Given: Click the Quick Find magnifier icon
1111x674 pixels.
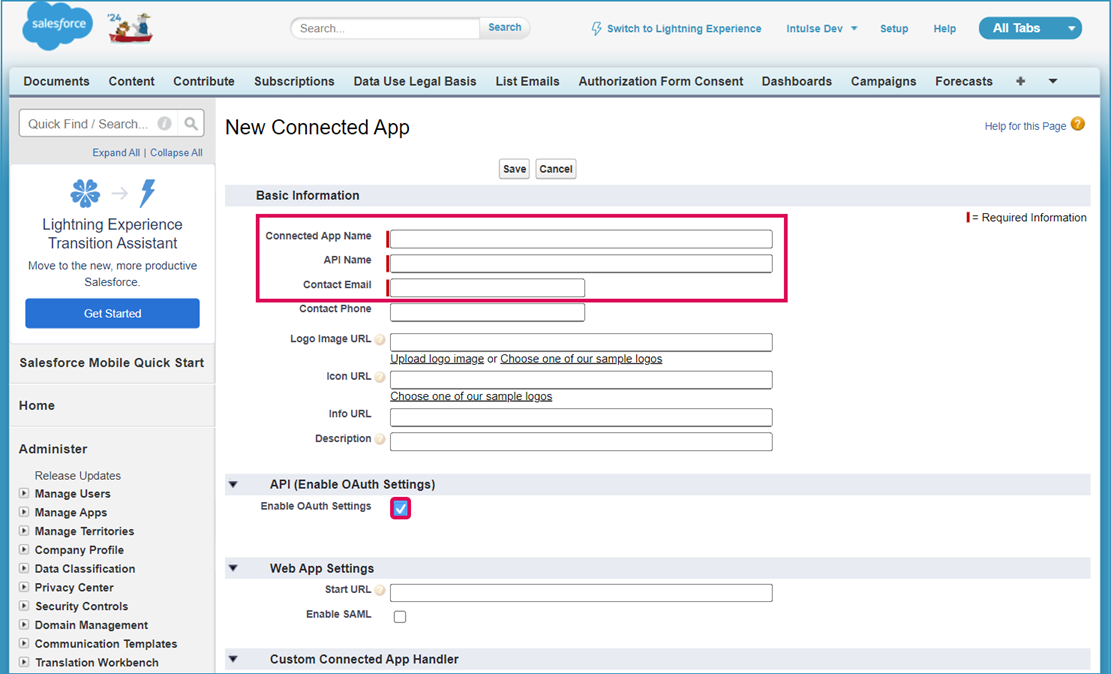Looking at the screenshot, I should (x=191, y=123).
